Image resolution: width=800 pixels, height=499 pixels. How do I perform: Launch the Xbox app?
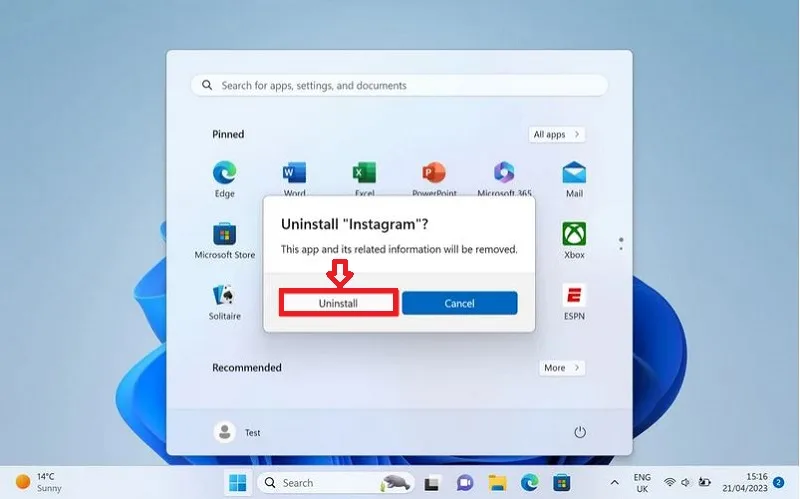(574, 240)
